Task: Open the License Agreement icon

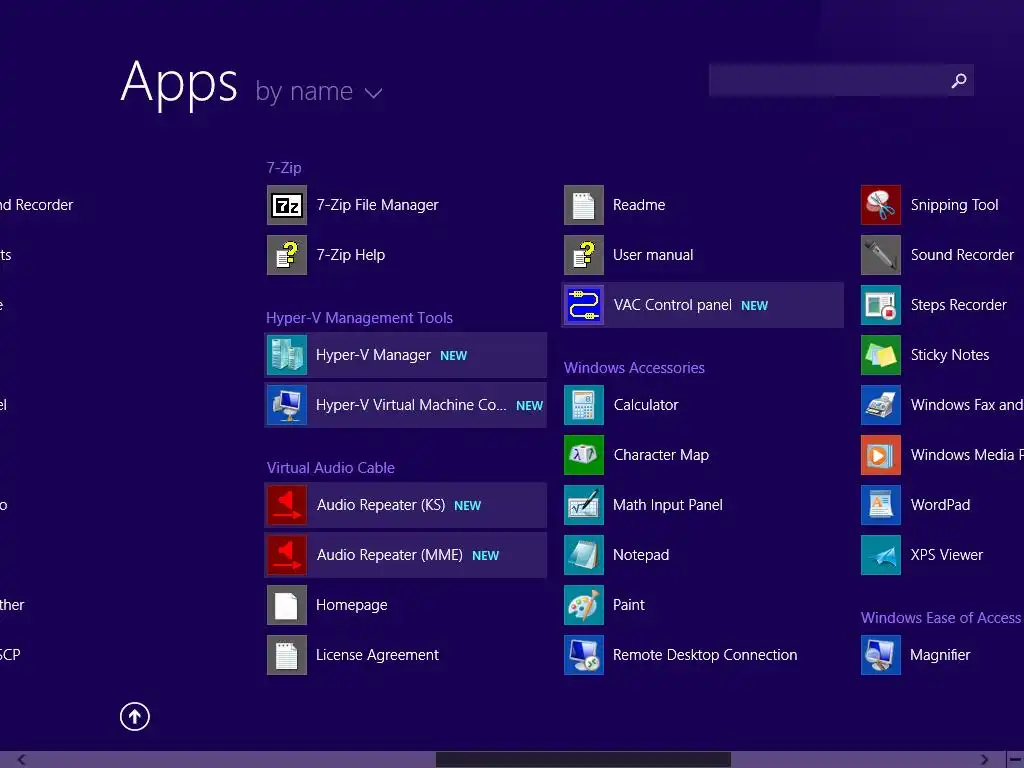Action: coord(287,655)
